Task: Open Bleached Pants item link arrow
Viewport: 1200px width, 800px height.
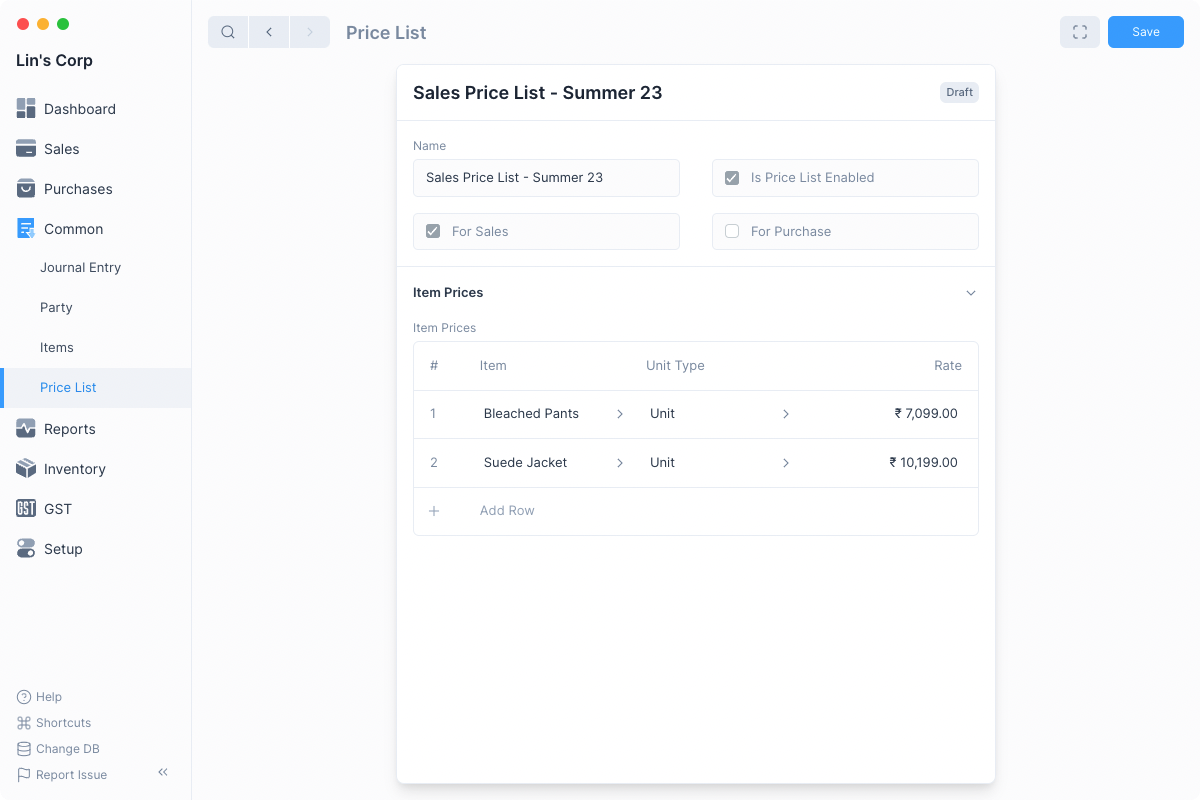Action: tap(620, 414)
